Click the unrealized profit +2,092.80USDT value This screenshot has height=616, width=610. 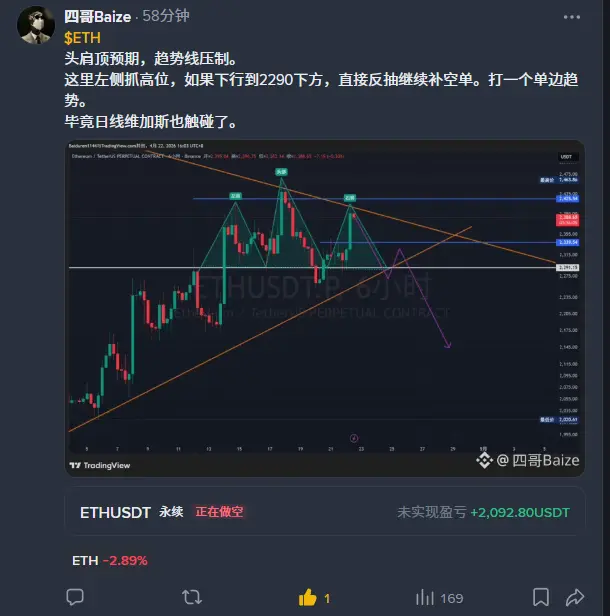tap(520, 512)
